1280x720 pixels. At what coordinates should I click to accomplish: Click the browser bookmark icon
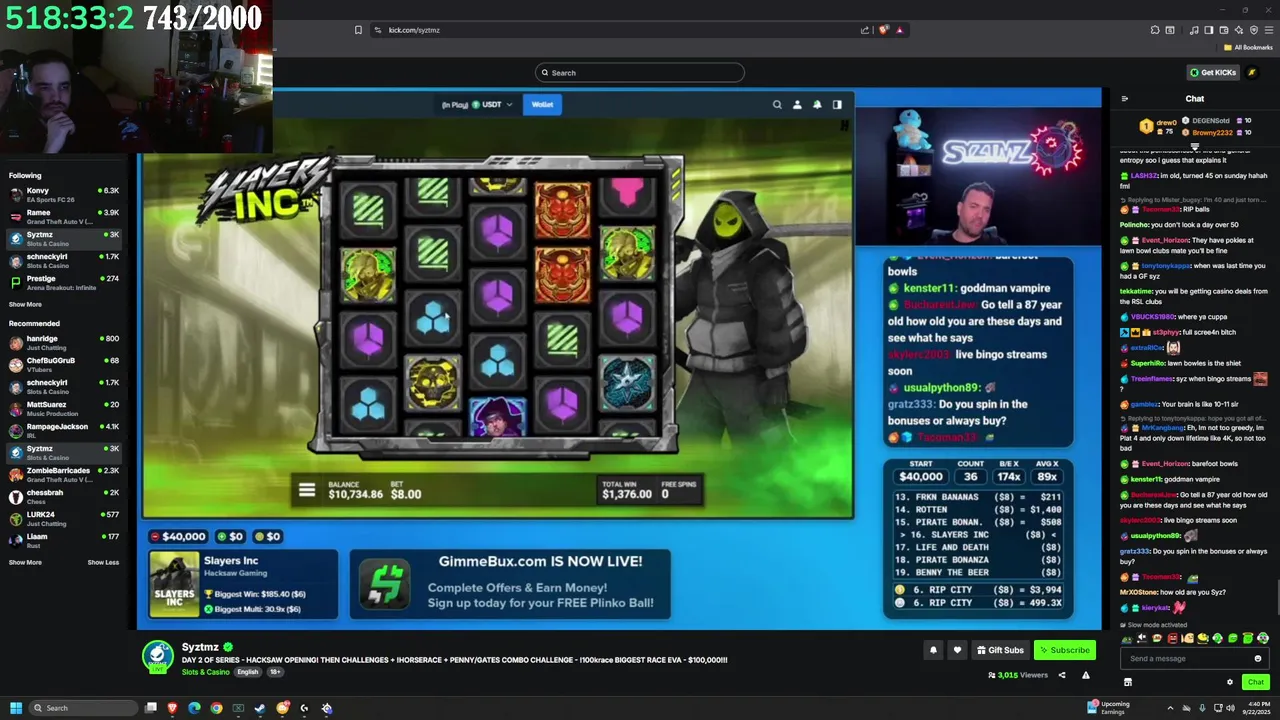point(358,30)
